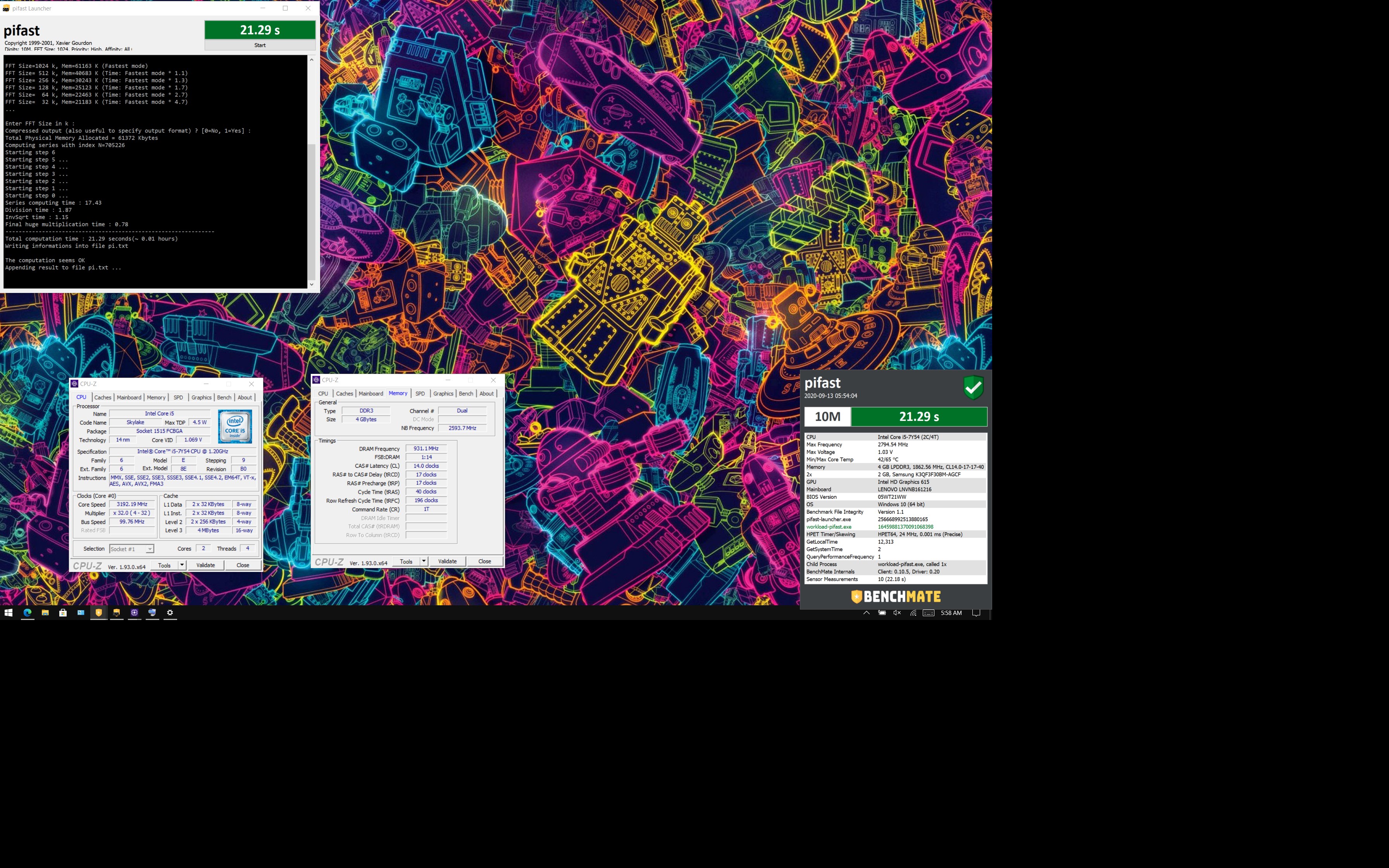
Task: Show hidden system tray icons
Action: tap(866, 613)
